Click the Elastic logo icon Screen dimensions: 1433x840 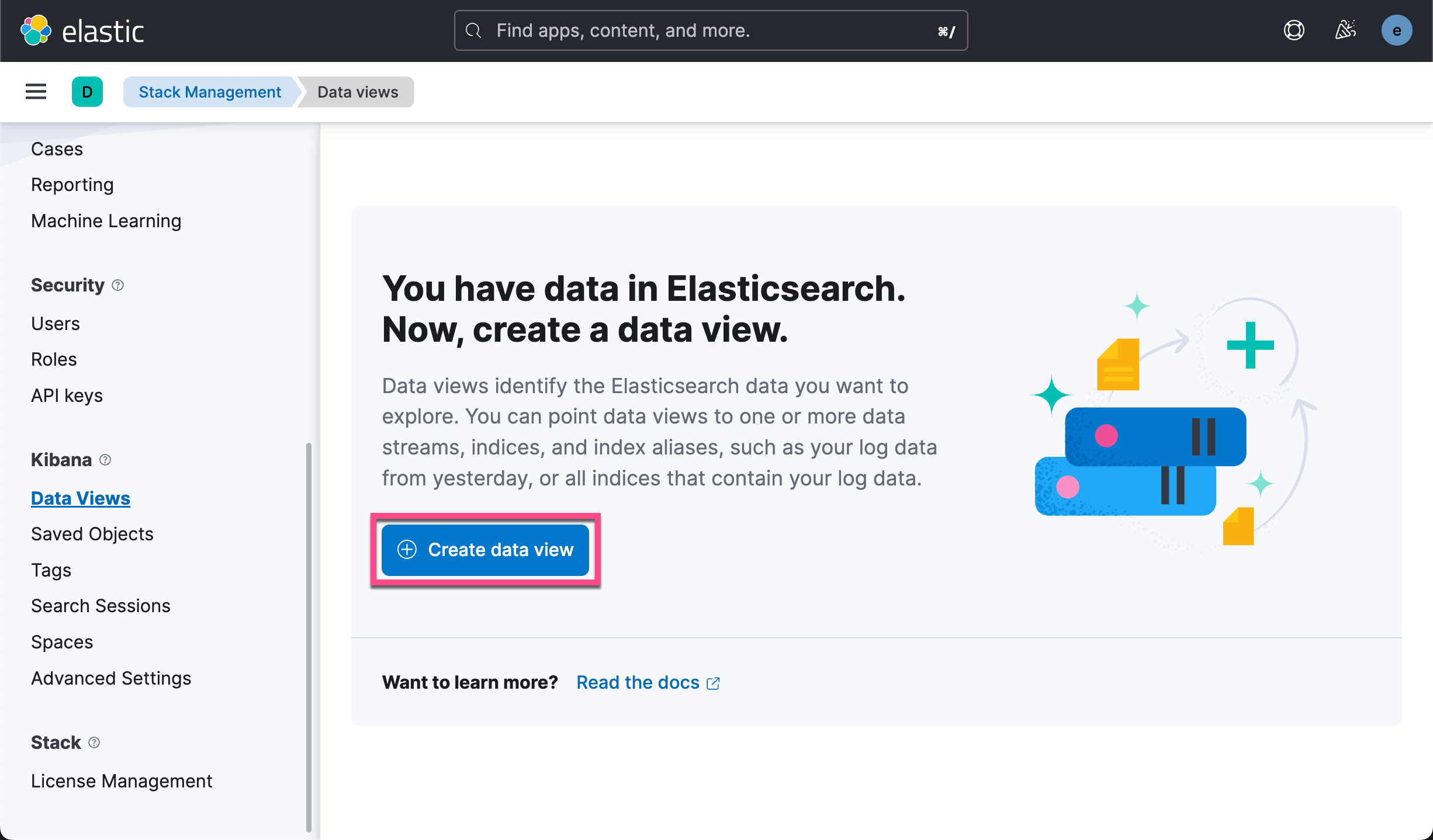tap(36, 30)
